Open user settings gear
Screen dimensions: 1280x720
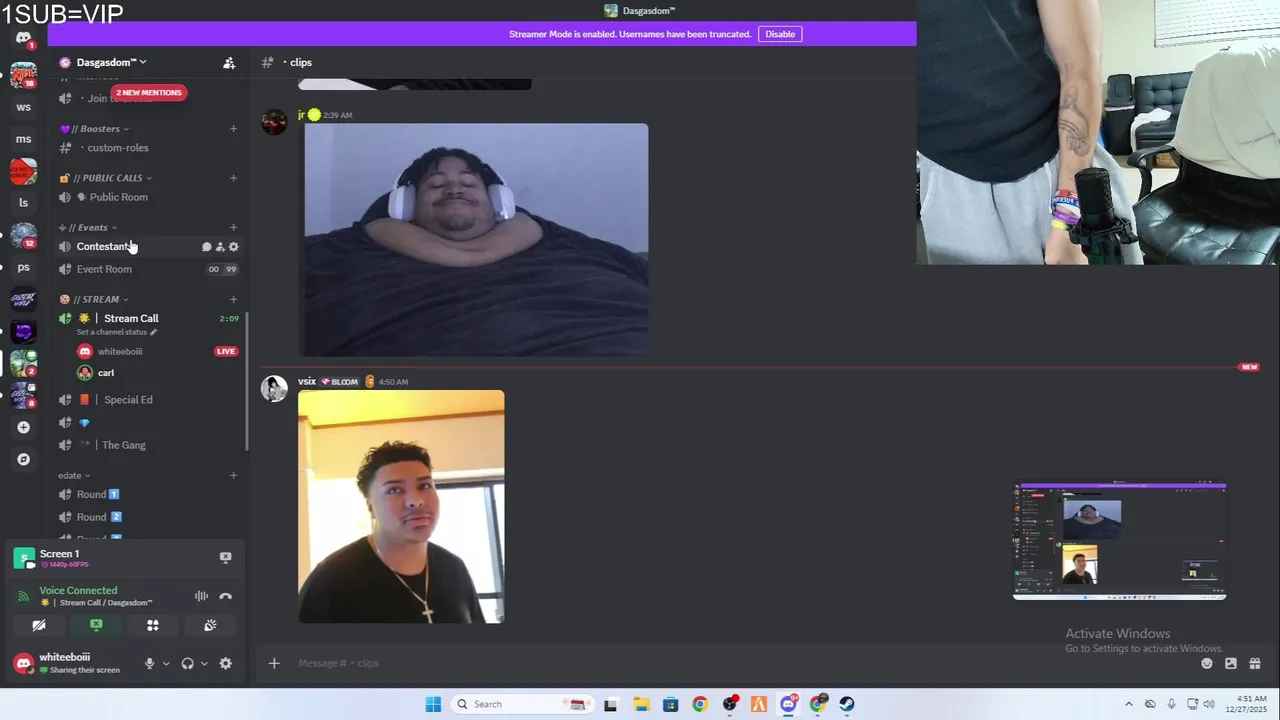[x=225, y=663]
